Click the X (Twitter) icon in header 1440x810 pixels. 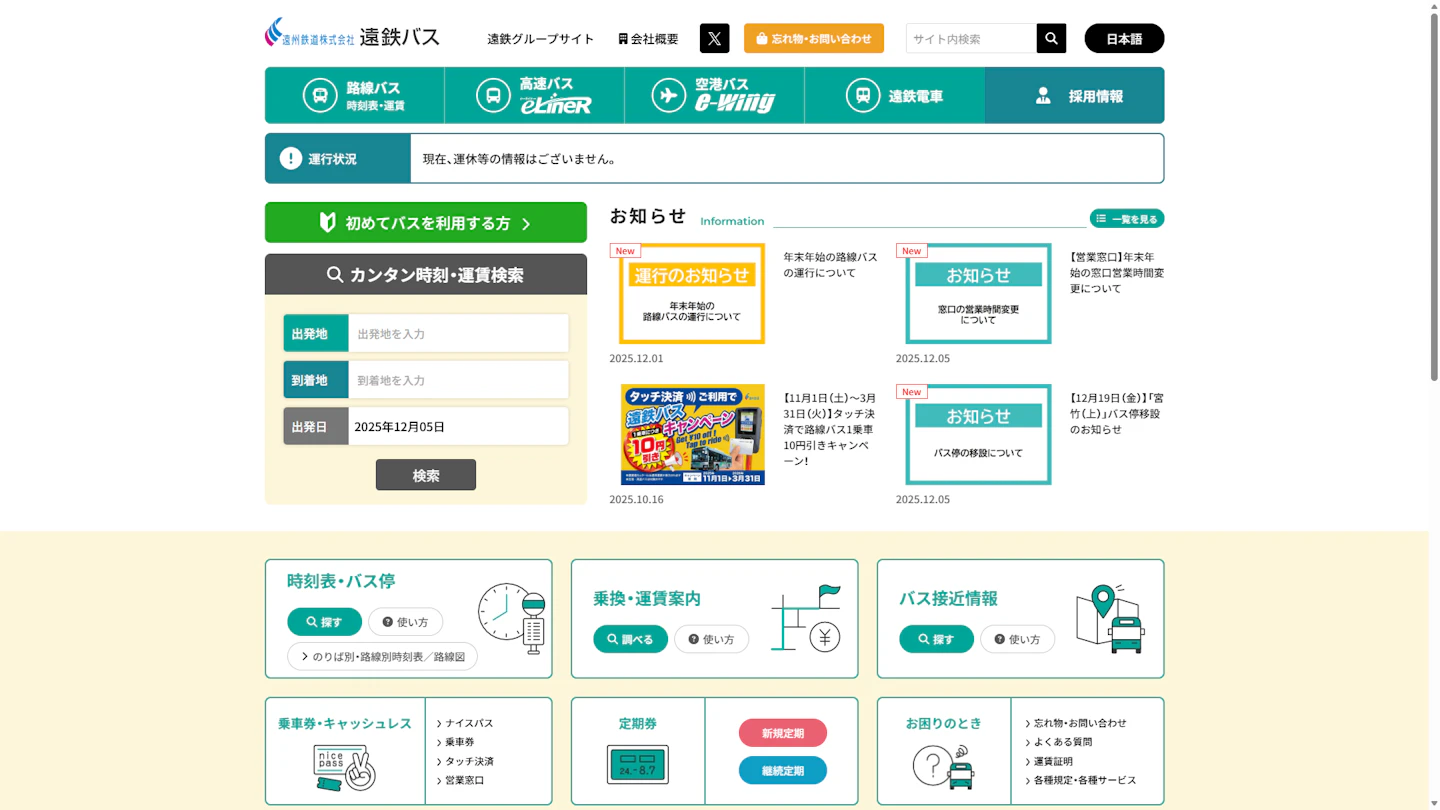point(714,38)
